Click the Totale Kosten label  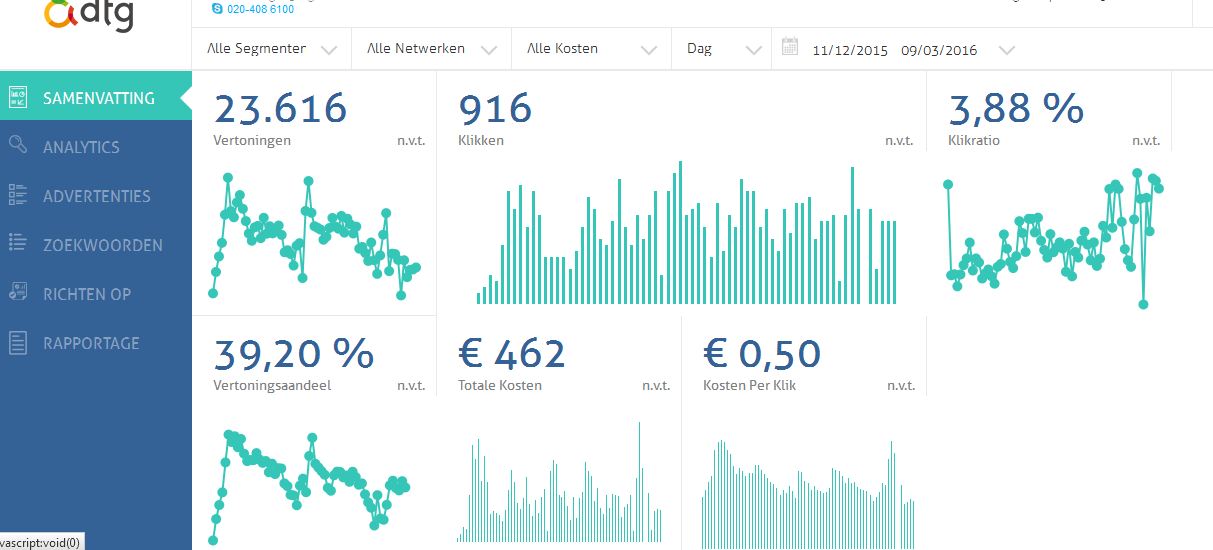point(500,385)
